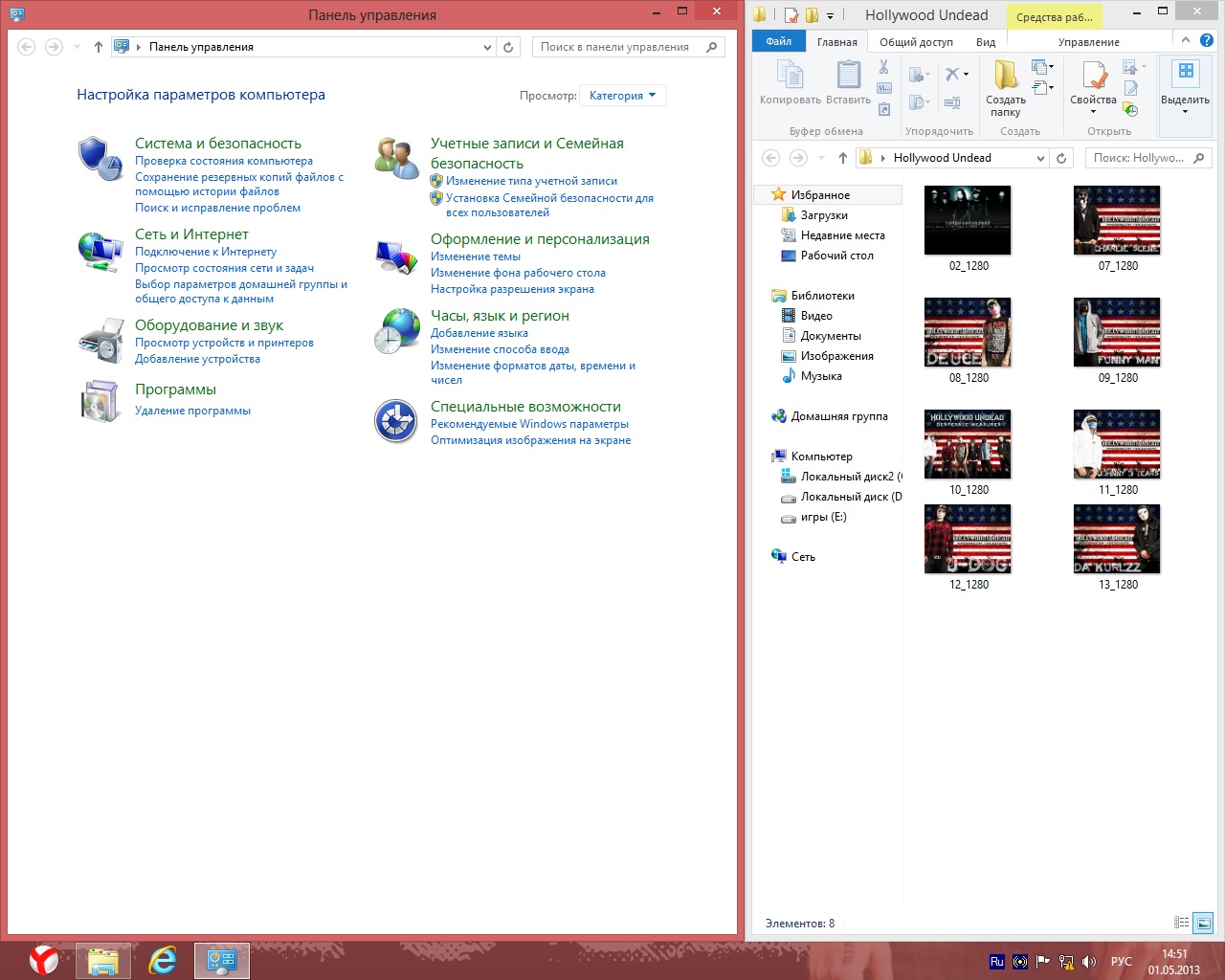Click the Ease of Access circular icon

[x=396, y=421]
